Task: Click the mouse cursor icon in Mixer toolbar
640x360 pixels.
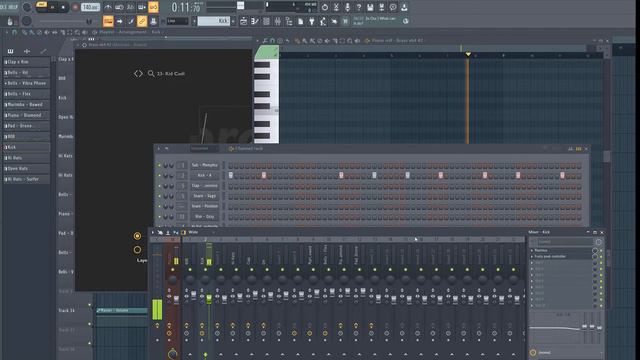Action: click(x=160, y=232)
